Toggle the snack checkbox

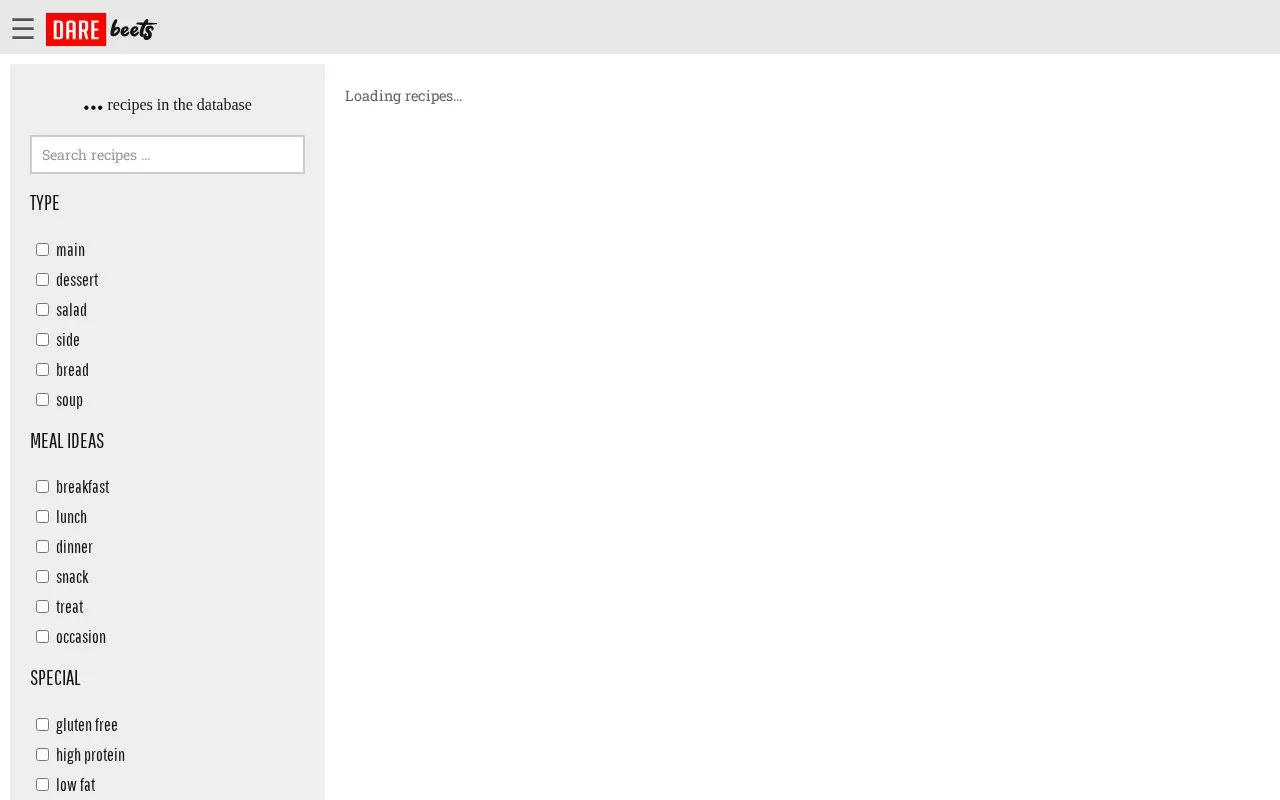(42, 576)
